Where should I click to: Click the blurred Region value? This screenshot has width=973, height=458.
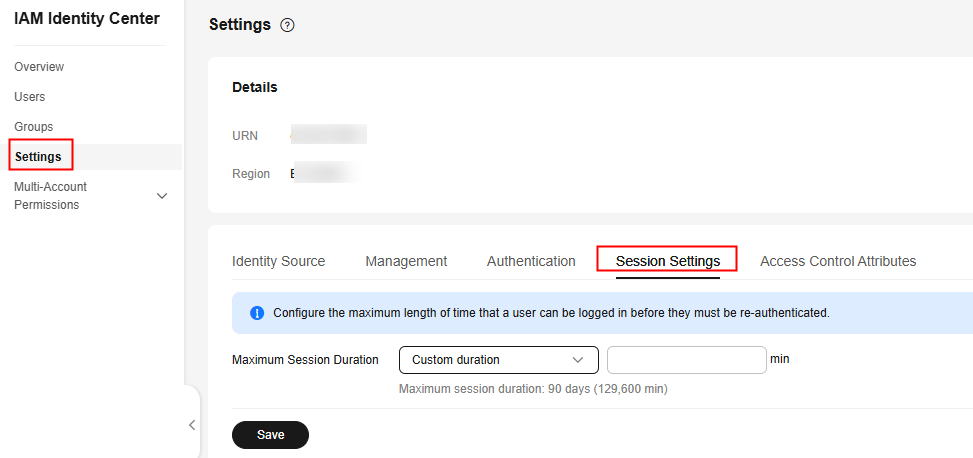coord(325,173)
